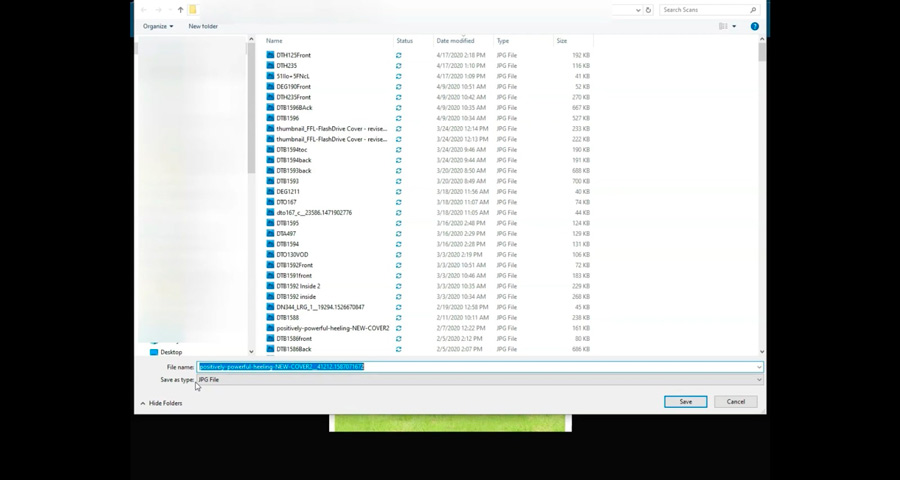Go up one folder level arrow
Image resolution: width=900 pixels, height=480 pixels.
(180, 10)
